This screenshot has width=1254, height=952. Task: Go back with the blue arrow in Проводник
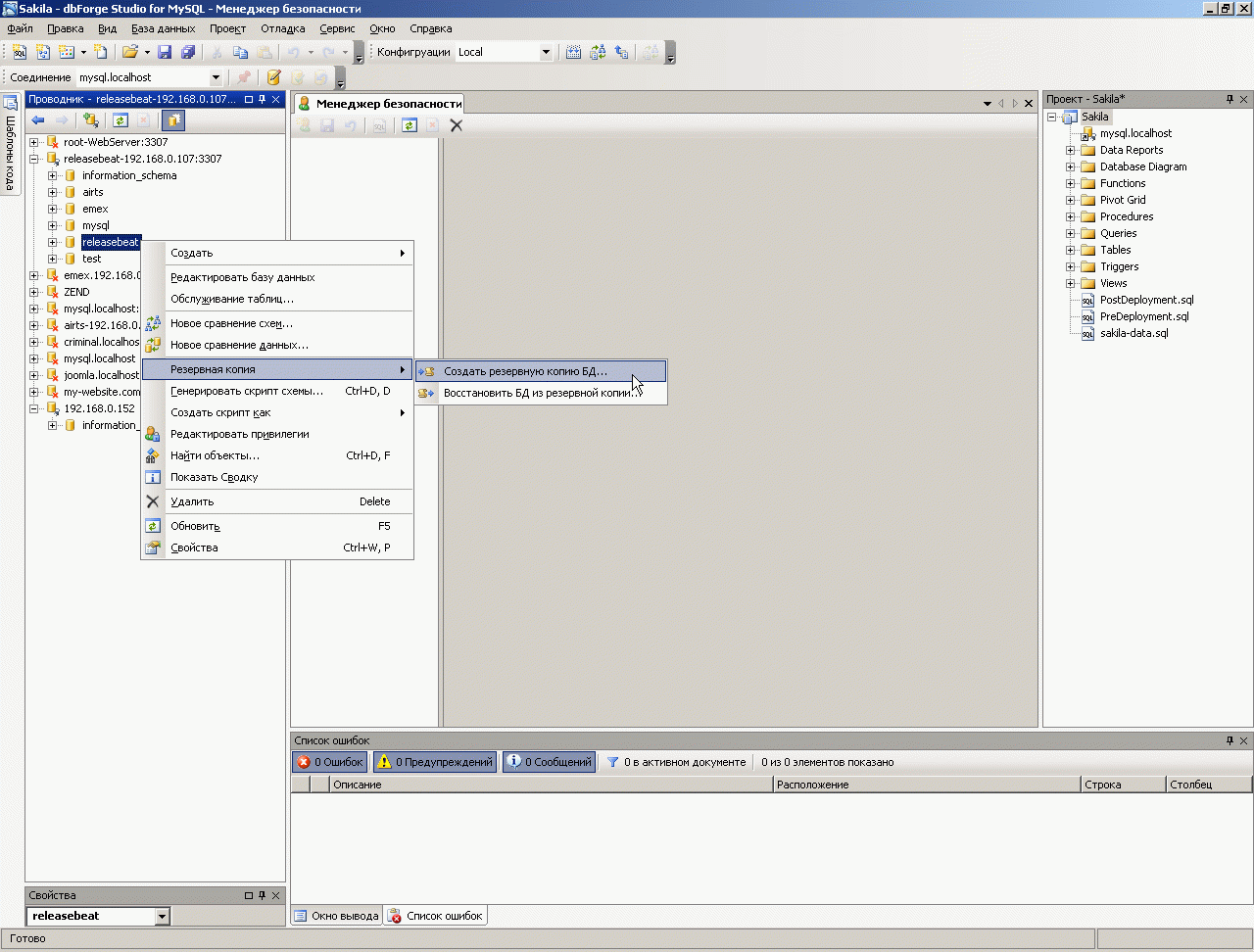pyautogui.click(x=38, y=120)
